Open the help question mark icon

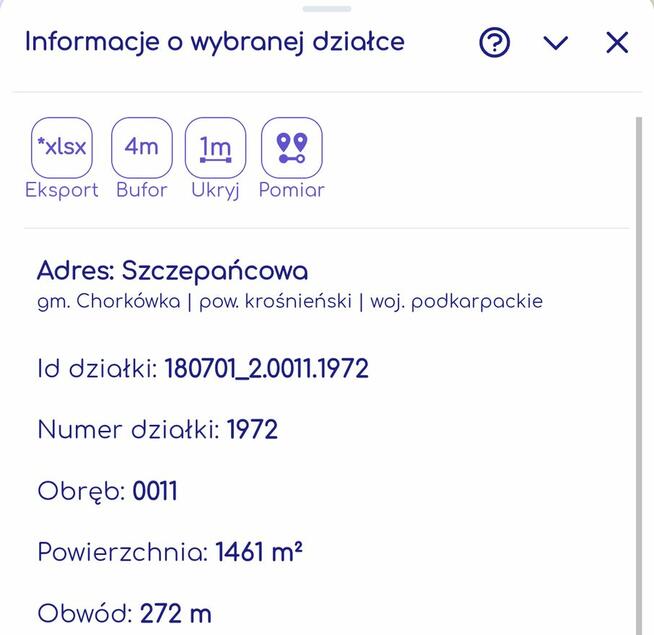pyautogui.click(x=494, y=42)
